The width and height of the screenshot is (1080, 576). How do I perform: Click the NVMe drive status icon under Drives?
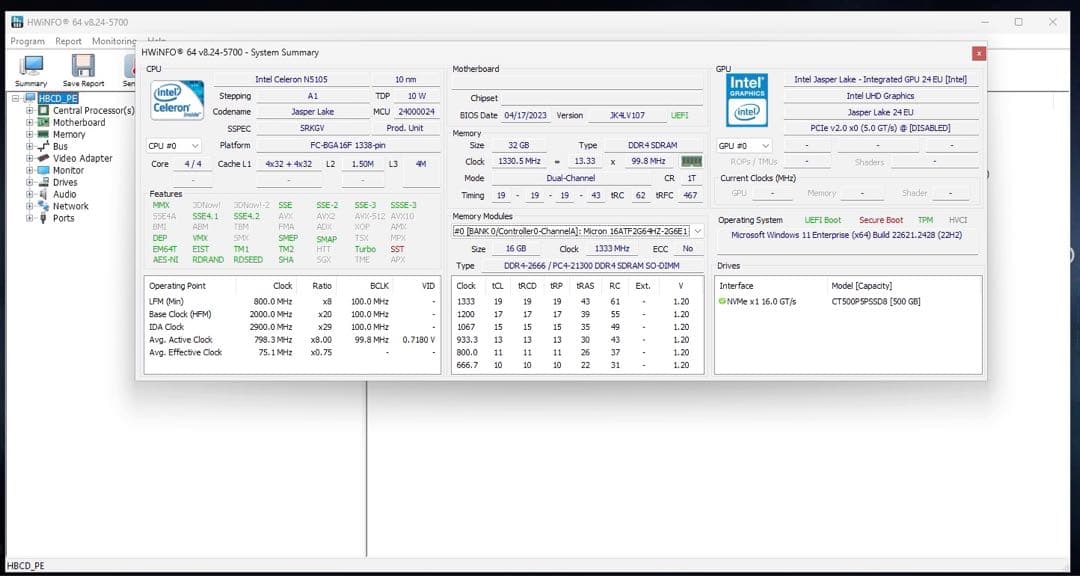(722, 303)
